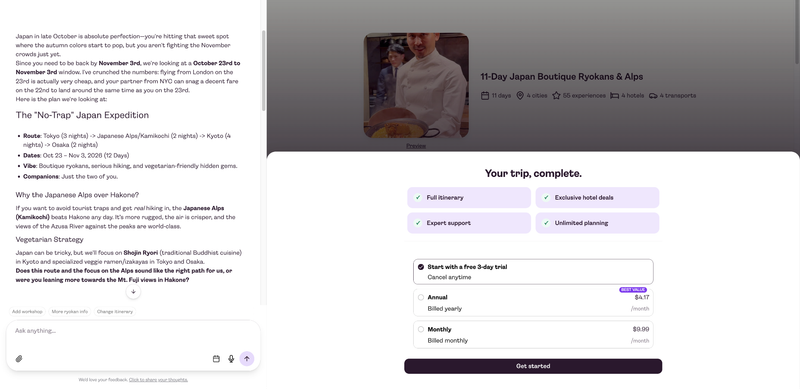Click the Change itinerary chip
This screenshot has width=800, height=389.
point(115,311)
